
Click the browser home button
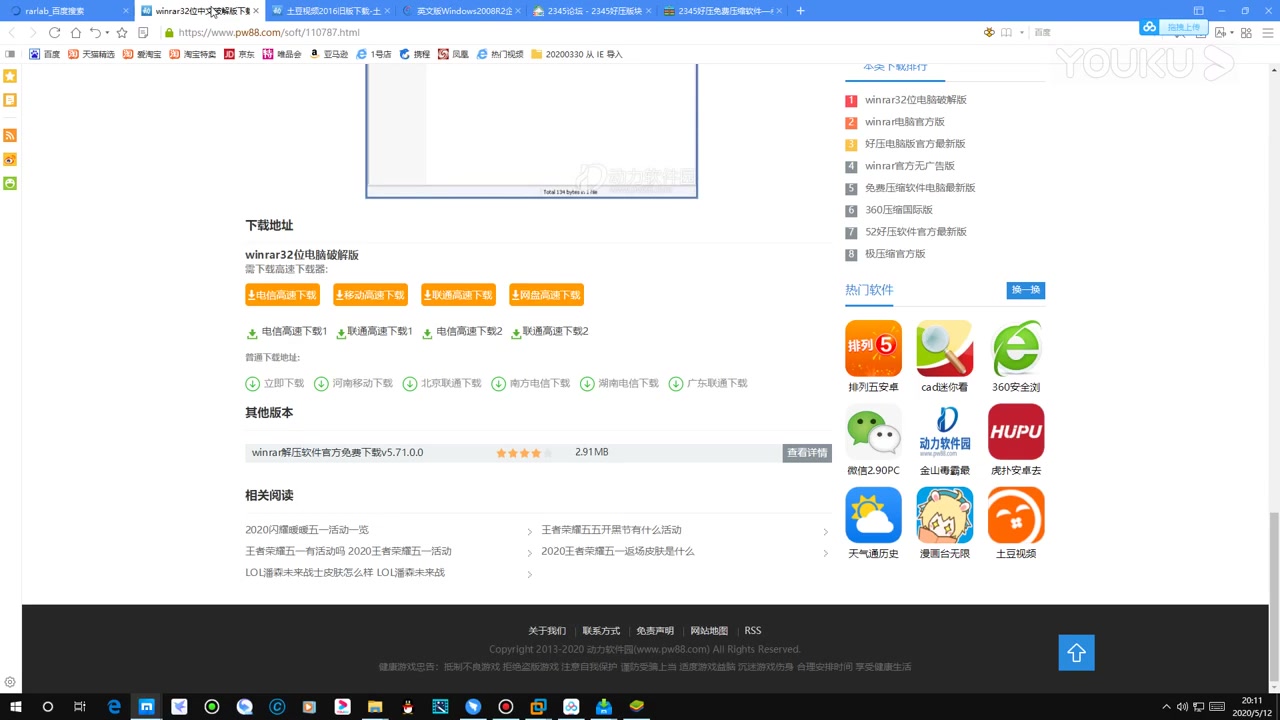click(75, 32)
